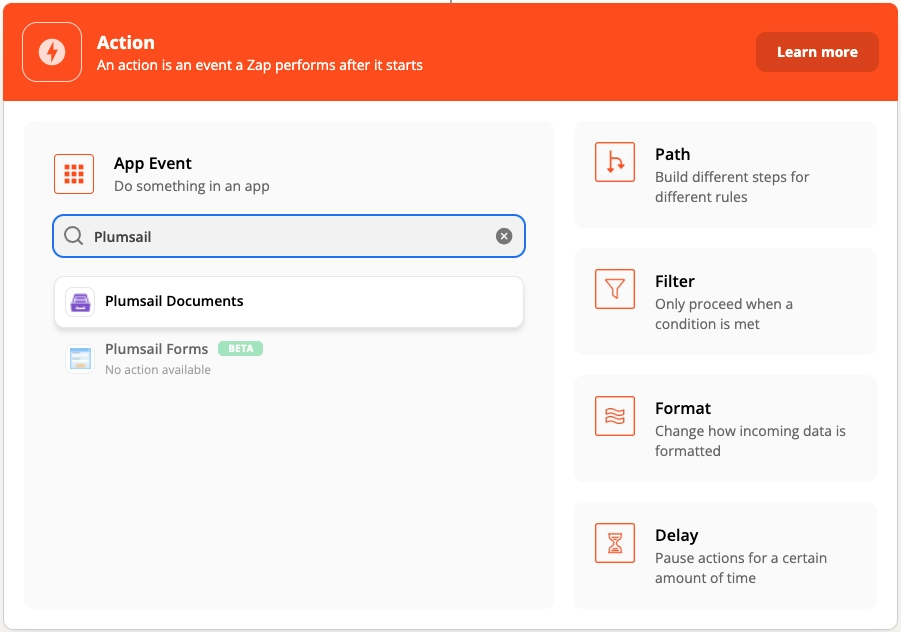Focus the Plumsail search field
Image resolution: width=901 pixels, height=632 pixels.
pyautogui.click(x=289, y=236)
